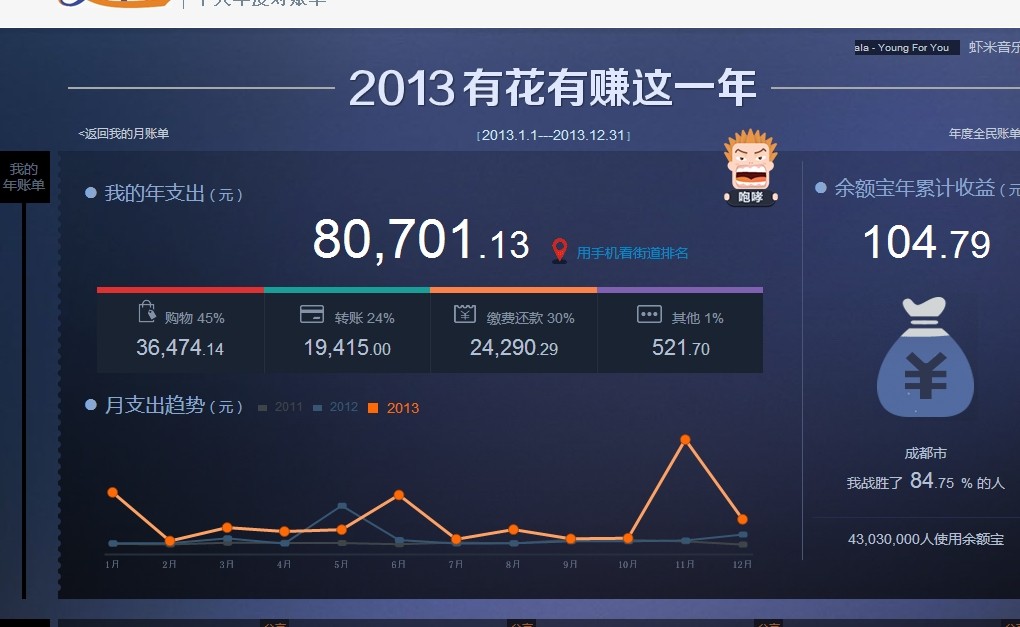Click the bill payment receipt icon
The height and width of the screenshot is (627, 1020).
tap(465, 314)
